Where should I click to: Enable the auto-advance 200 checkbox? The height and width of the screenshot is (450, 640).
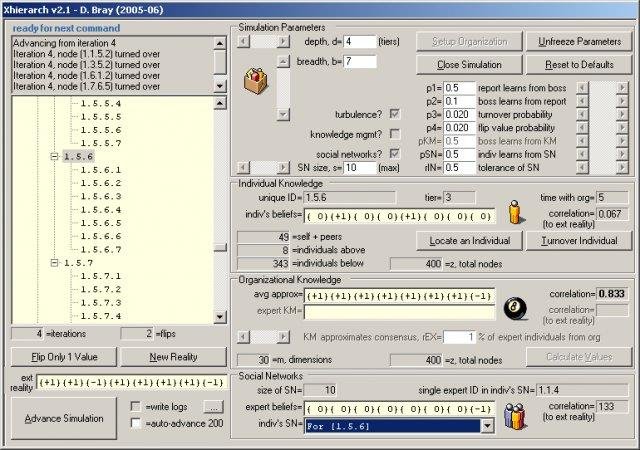(x=136, y=423)
